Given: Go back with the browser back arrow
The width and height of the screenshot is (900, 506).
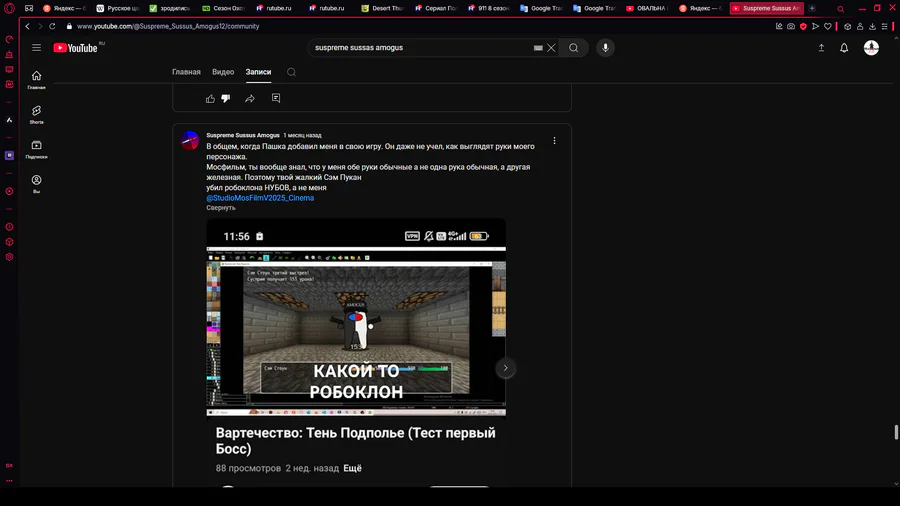Looking at the screenshot, I should [27, 26].
